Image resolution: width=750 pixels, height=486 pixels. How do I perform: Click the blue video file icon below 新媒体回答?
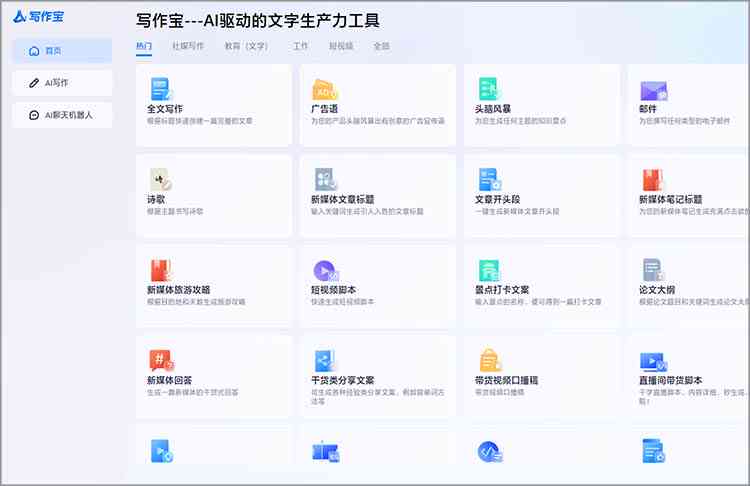coord(161,451)
